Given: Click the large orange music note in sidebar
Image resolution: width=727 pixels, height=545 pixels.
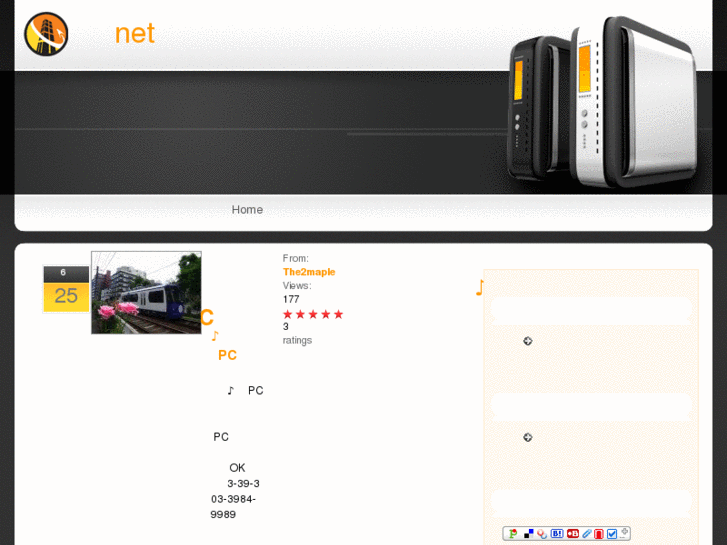Looking at the screenshot, I should tap(480, 288).
